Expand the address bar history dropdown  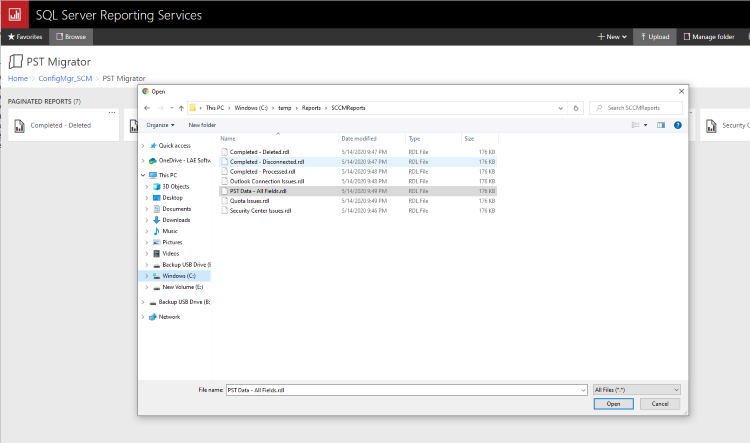(561, 108)
